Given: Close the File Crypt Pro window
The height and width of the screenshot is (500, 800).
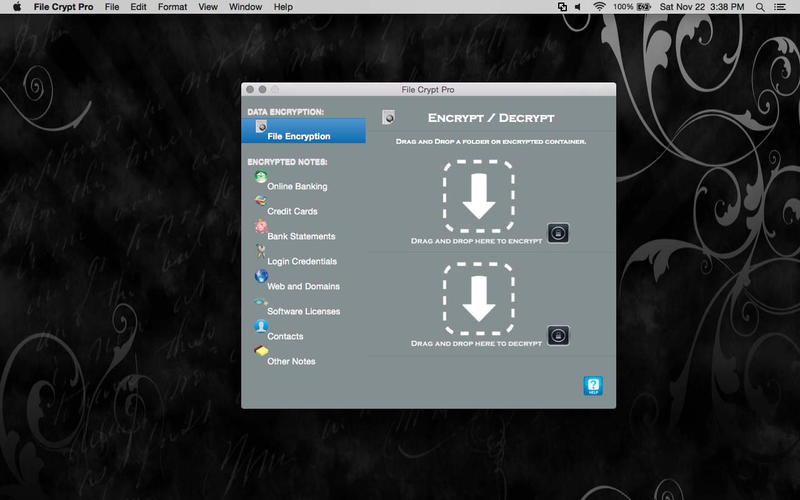Looking at the screenshot, I should click(249, 89).
